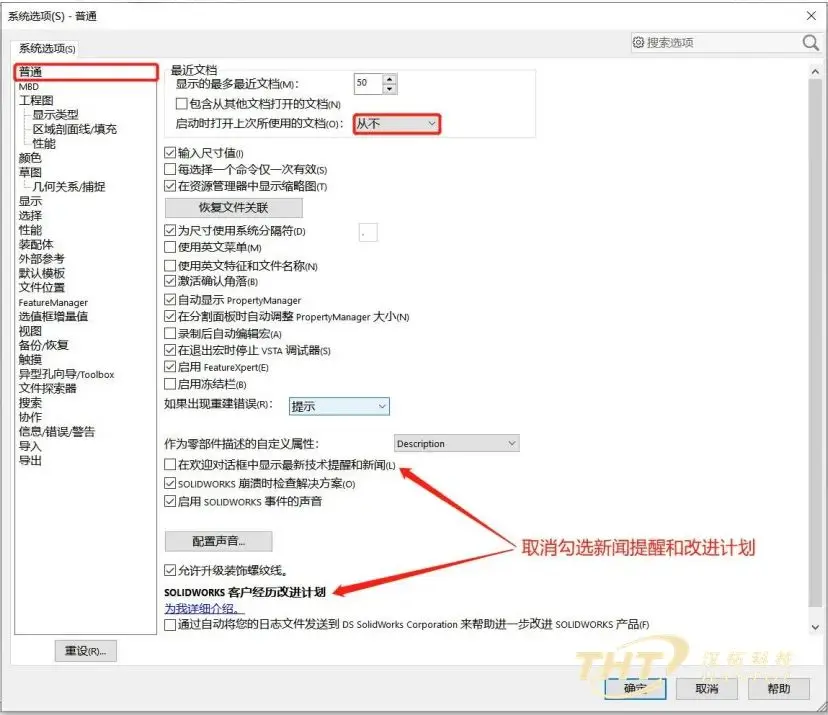
Task: Open the 提示 rebuild error dropdown
Action: click(x=340, y=406)
